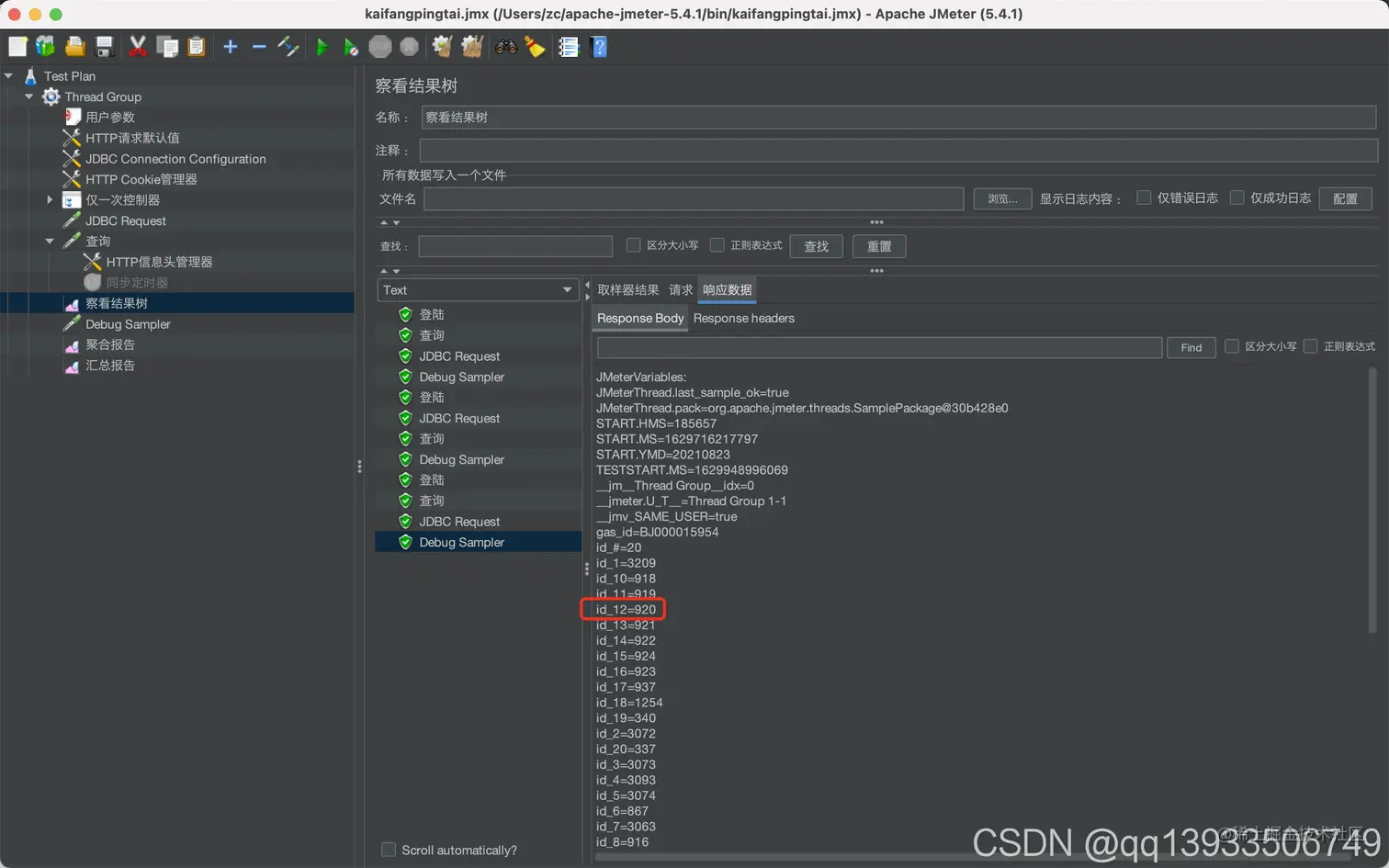Click the 配置 button
This screenshot has height=868, width=1389.
(x=1345, y=198)
